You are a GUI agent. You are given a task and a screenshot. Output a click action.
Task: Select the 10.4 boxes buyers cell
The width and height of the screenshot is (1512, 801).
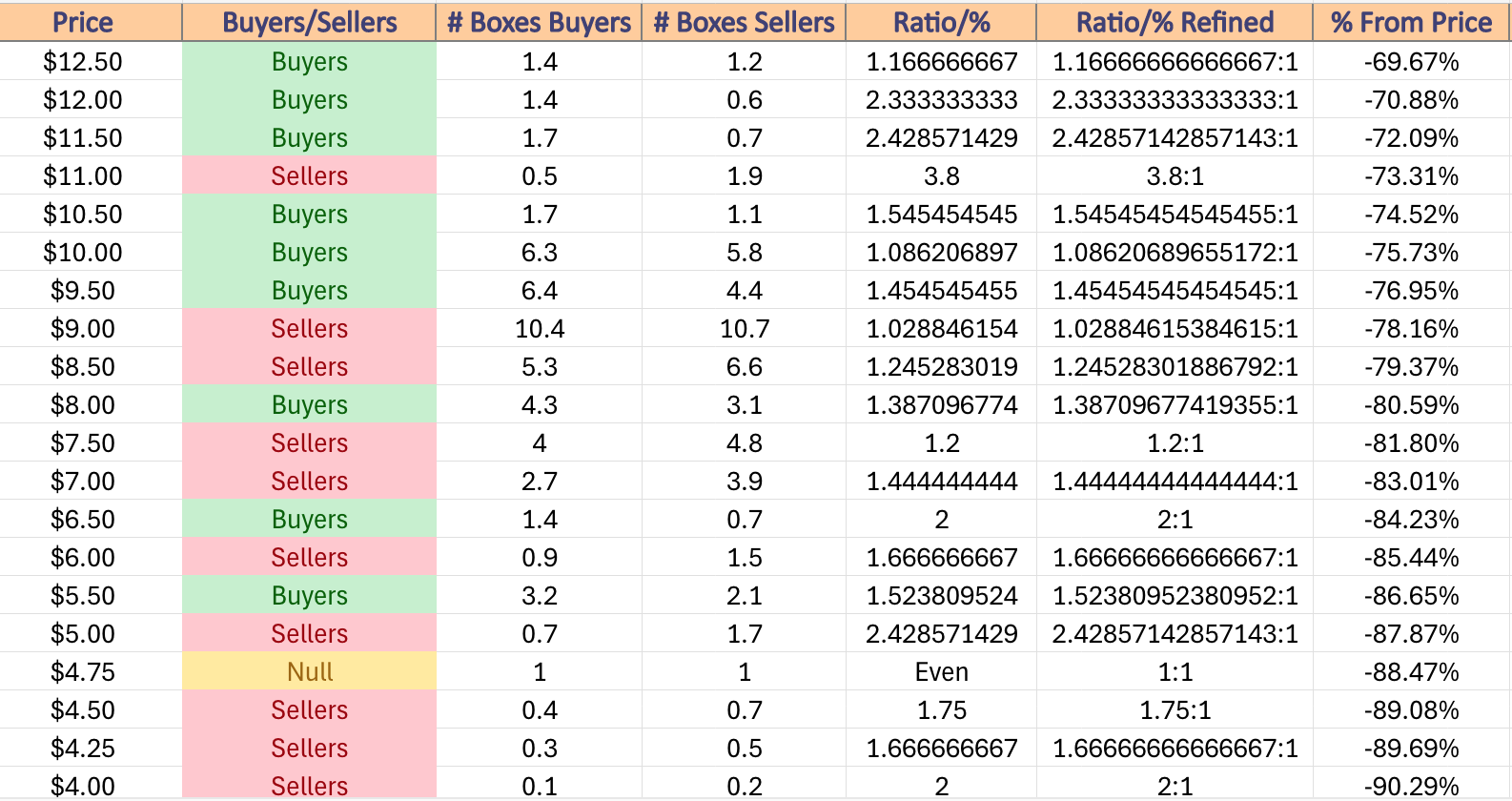click(x=540, y=328)
